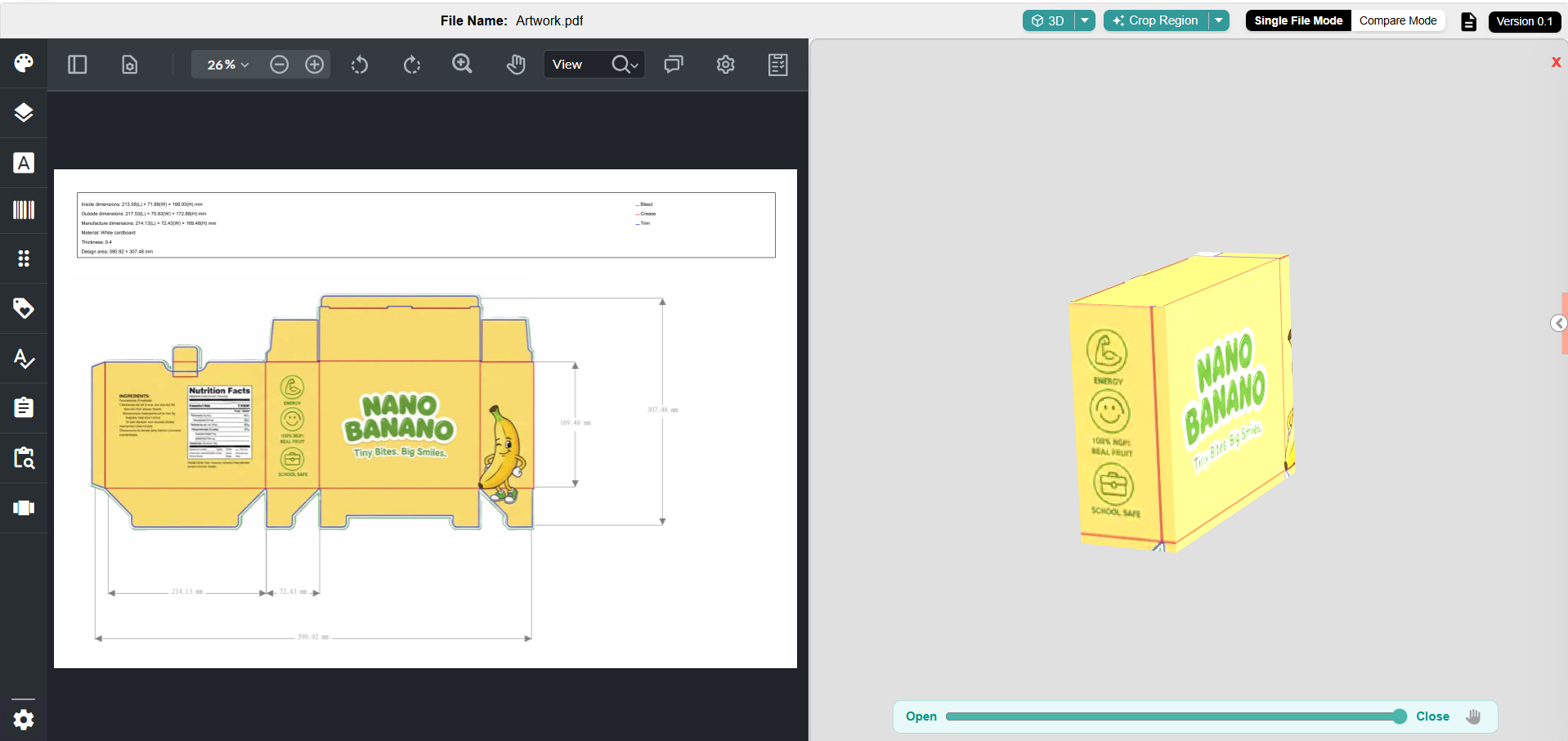Select the price tag tool in sidebar

[x=24, y=308]
